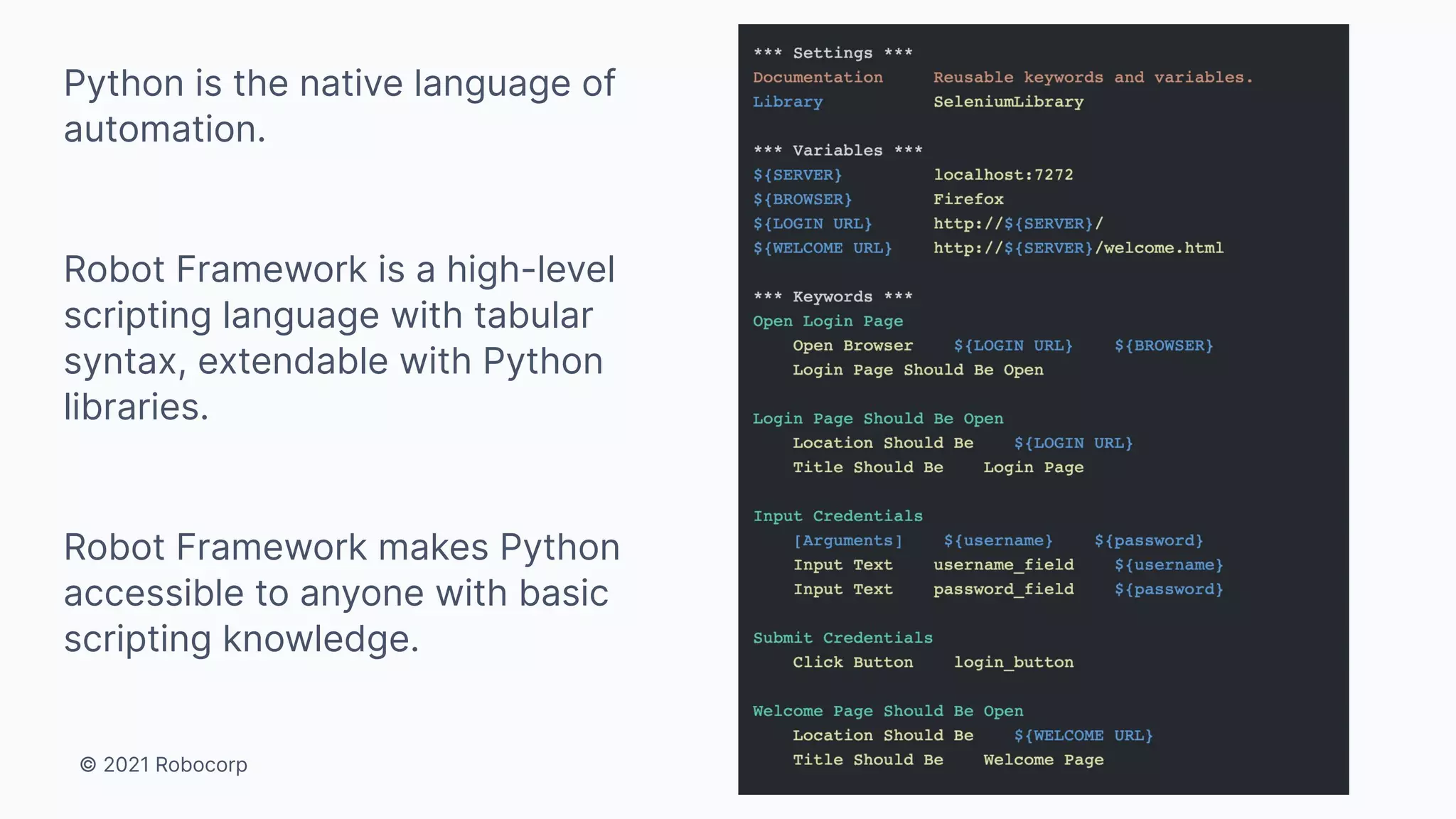Click 'SeleniumLibrary' in the code block
The image size is (1456, 819).
(1008, 102)
